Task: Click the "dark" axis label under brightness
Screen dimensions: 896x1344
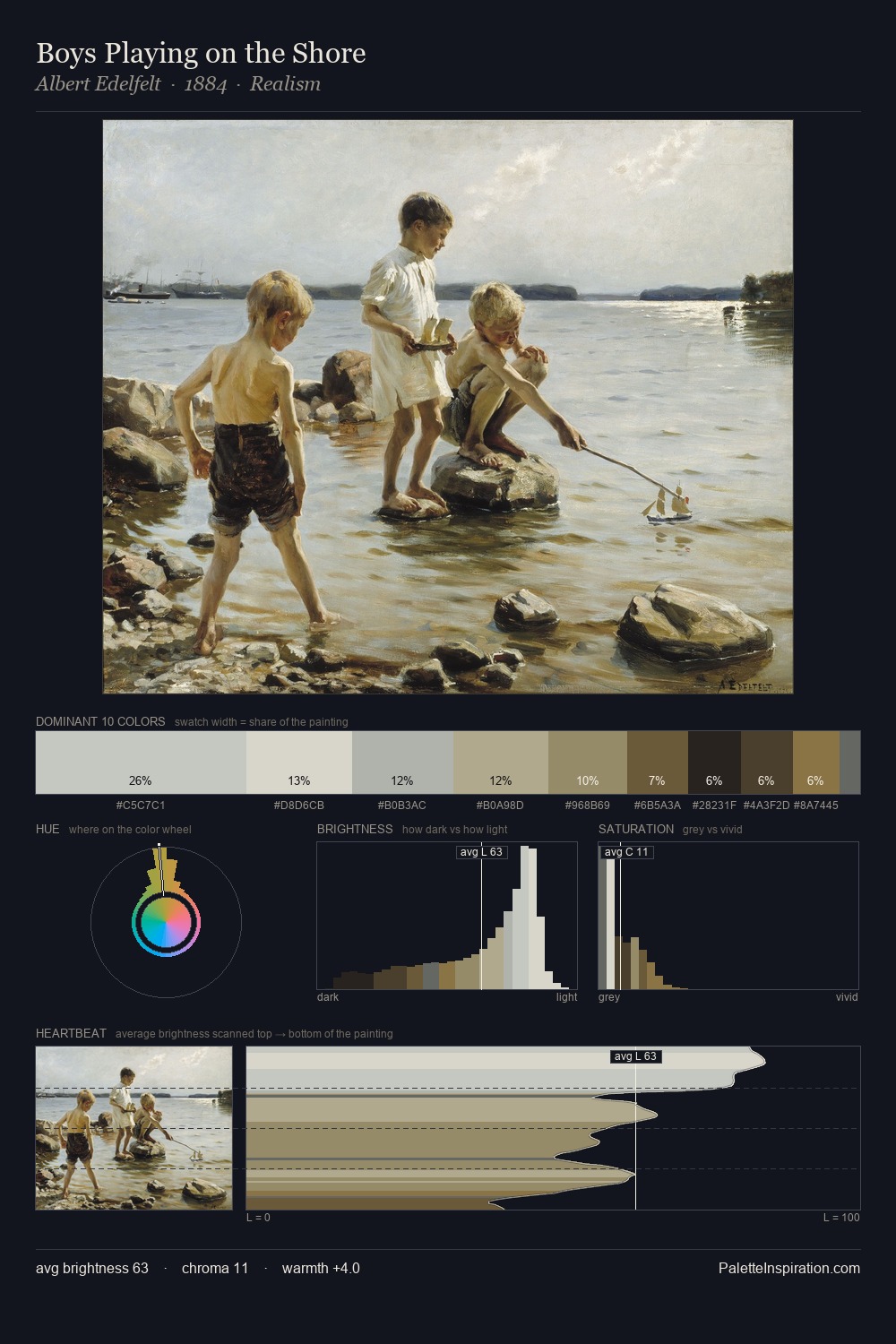Action: pyautogui.click(x=328, y=996)
